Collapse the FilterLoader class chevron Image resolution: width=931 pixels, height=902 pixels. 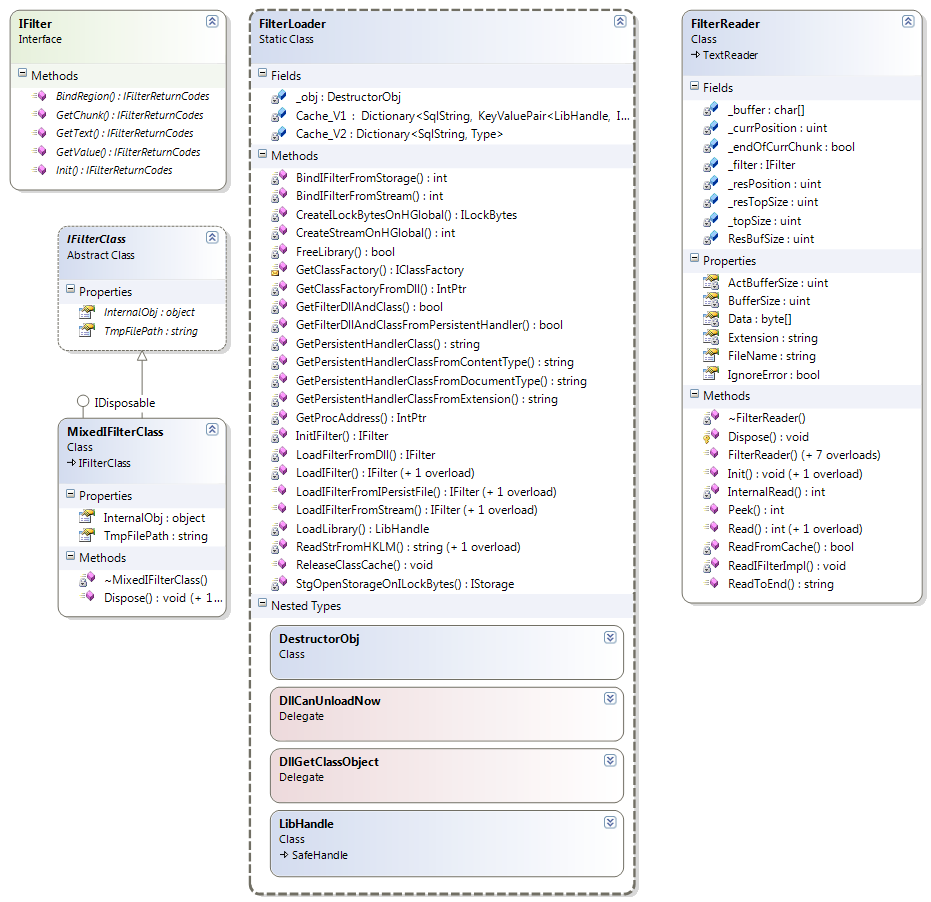[620, 21]
